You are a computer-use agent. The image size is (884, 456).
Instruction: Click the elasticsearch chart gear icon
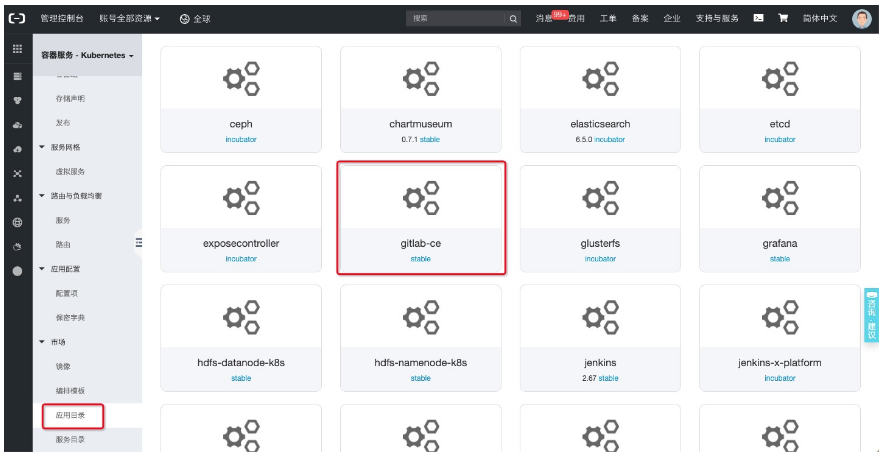pos(600,78)
